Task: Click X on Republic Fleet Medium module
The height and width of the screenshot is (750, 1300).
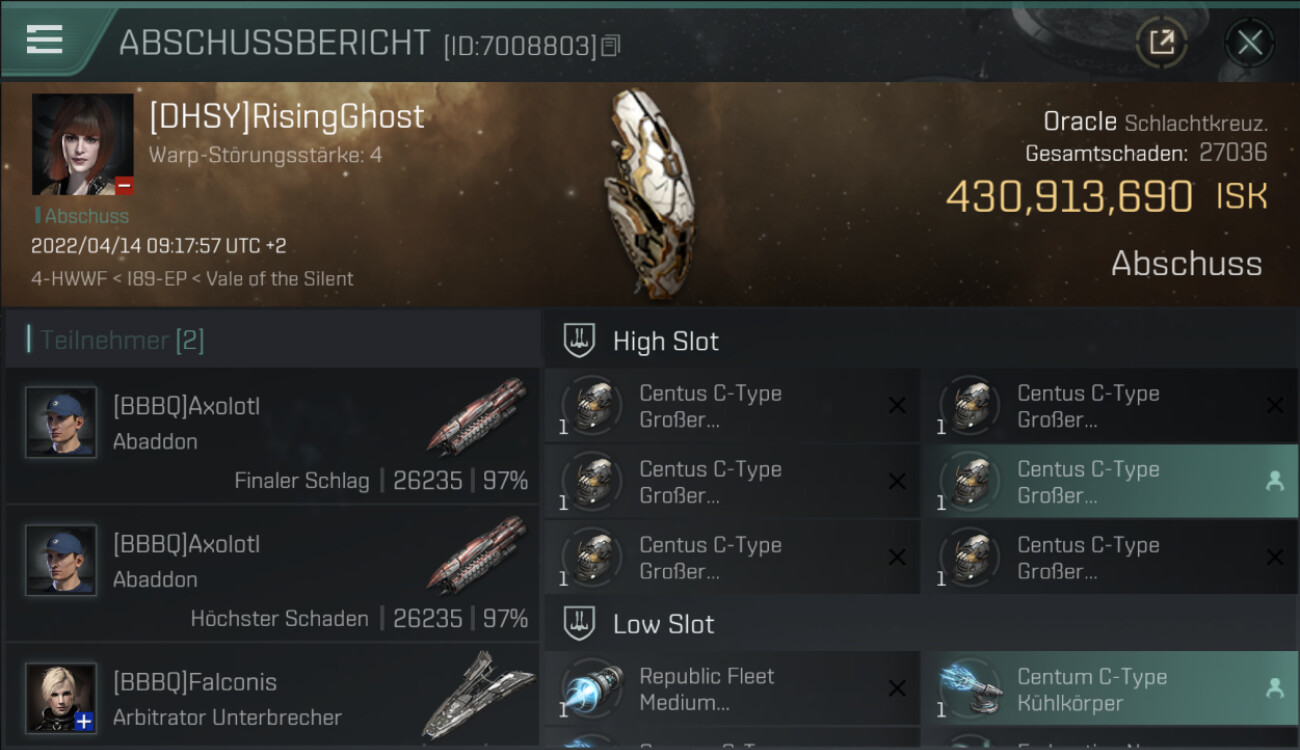Action: pyautogui.click(x=897, y=688)
